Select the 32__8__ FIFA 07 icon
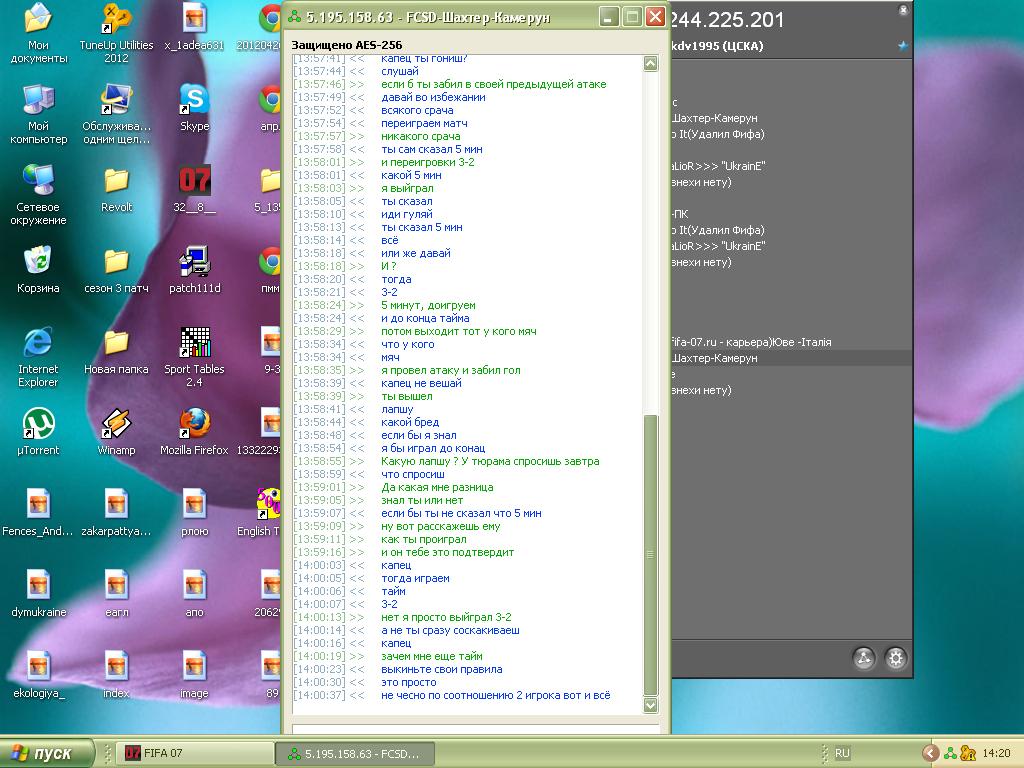This screenshot has width=1024, height=768. [195, 189]
